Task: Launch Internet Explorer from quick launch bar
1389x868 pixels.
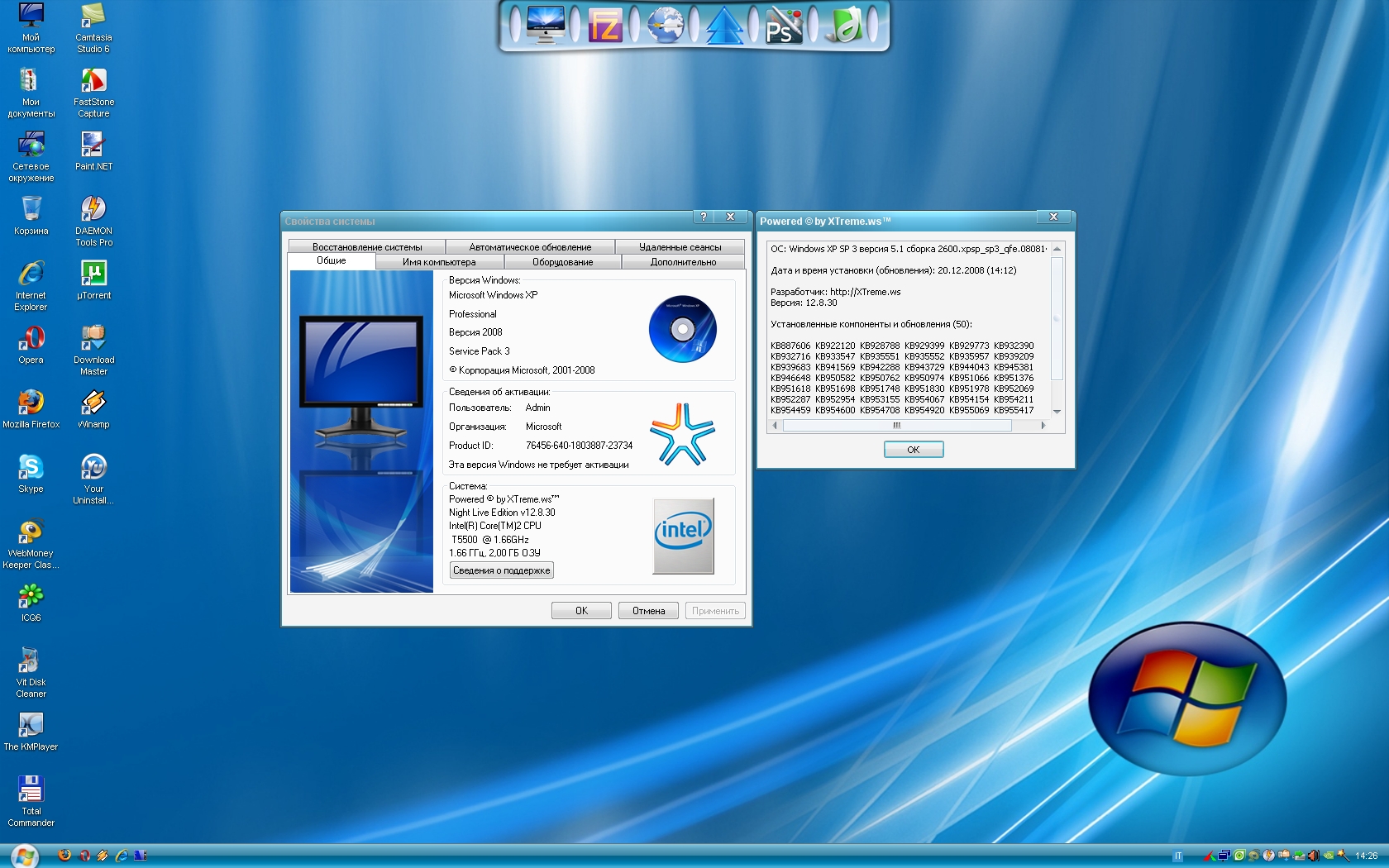Action: pyautogui.click(x=122, y=856)
